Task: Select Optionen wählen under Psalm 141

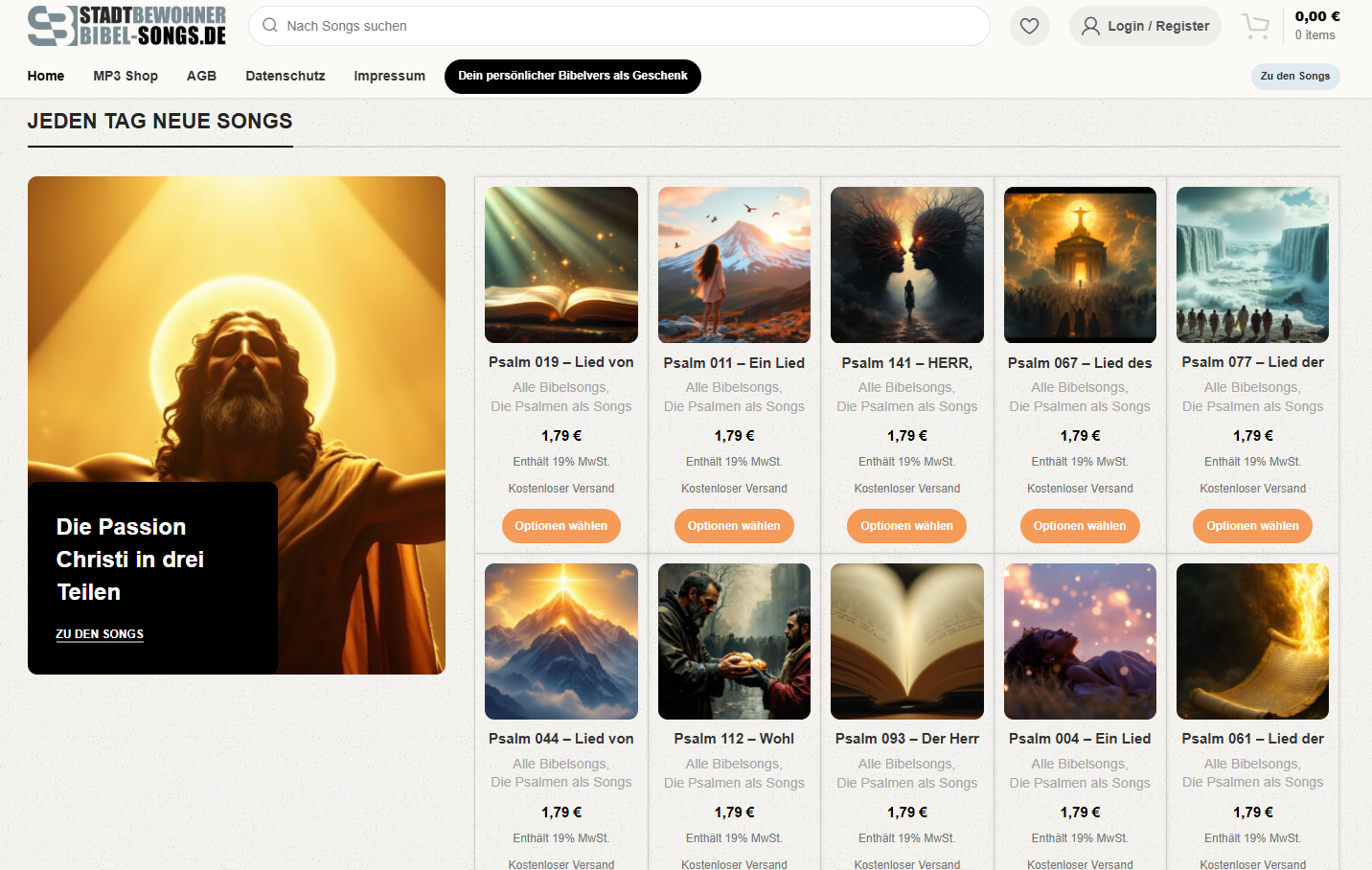Action: (x=906, y=526)
